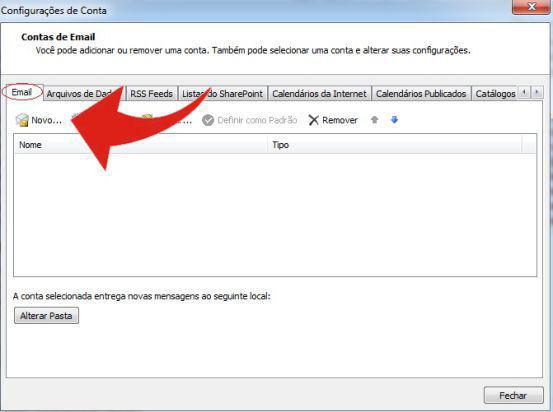Click the Definir como Padrão checkmark icon
The width and height of the screenshot is (553, 412).
(x=208, y=120)
